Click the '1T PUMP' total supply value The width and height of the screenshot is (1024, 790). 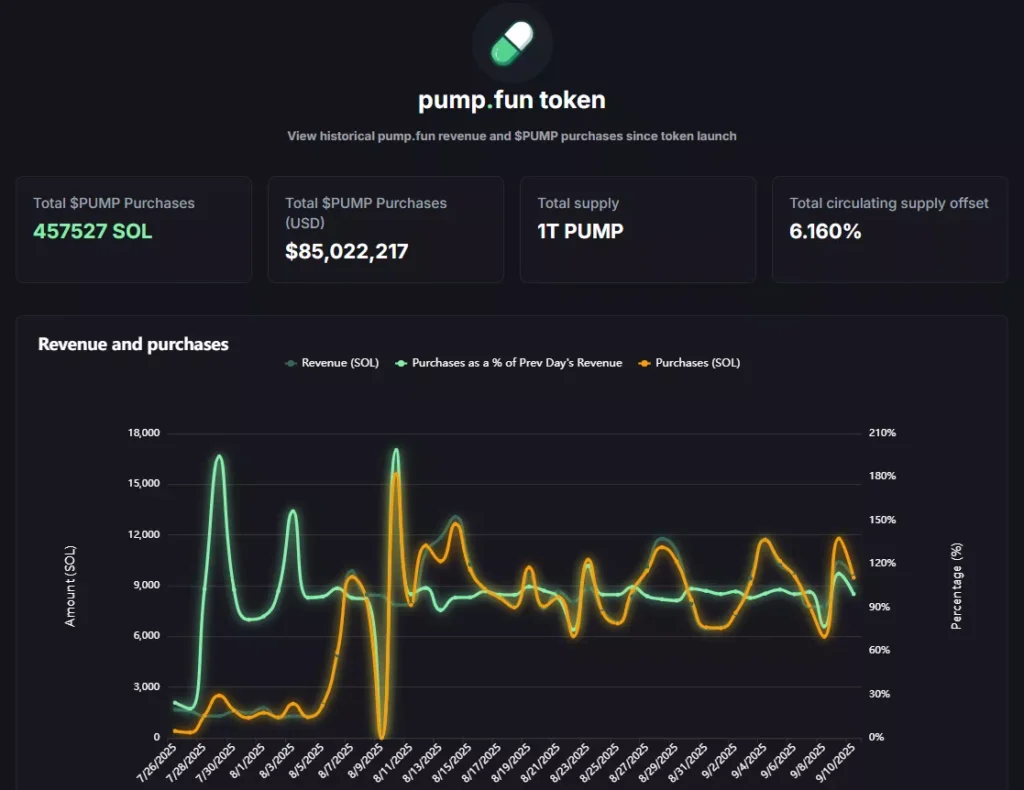[581, 231]
